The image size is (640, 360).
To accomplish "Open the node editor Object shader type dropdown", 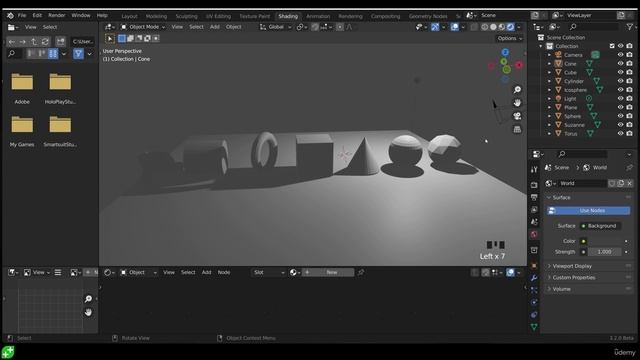I will (138, 272).
